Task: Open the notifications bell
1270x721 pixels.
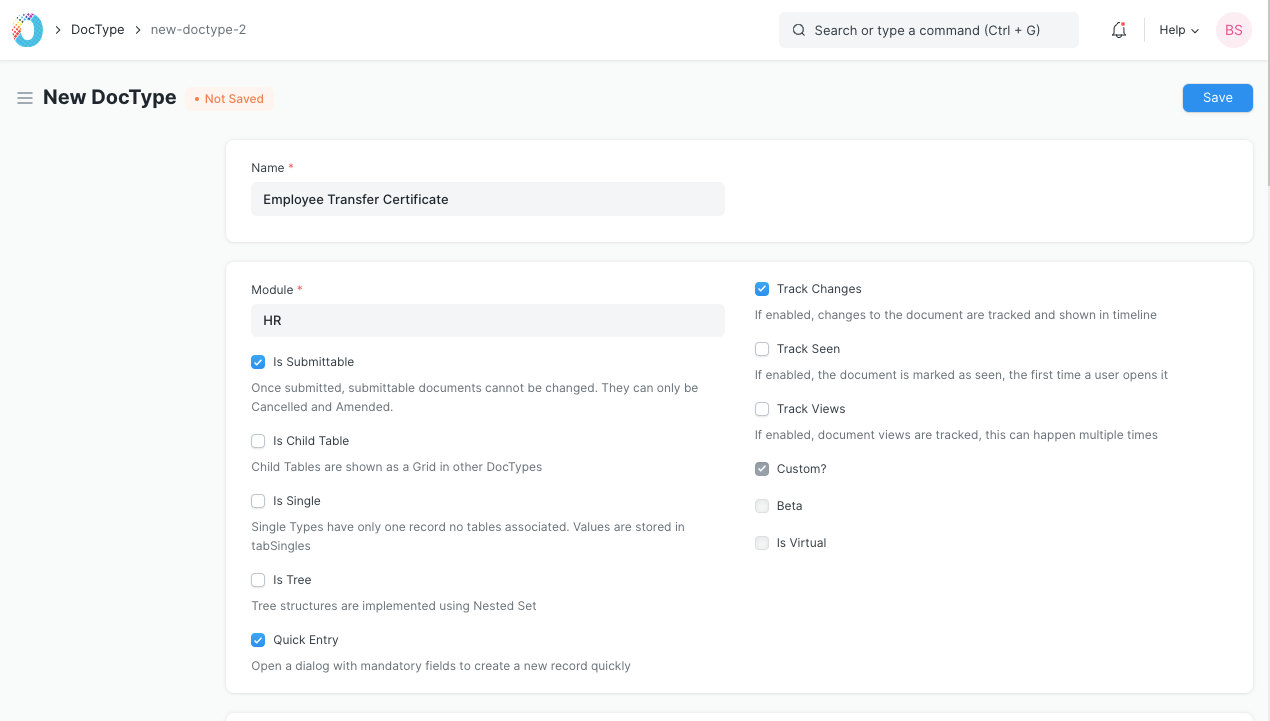Action: (1119, 30)
